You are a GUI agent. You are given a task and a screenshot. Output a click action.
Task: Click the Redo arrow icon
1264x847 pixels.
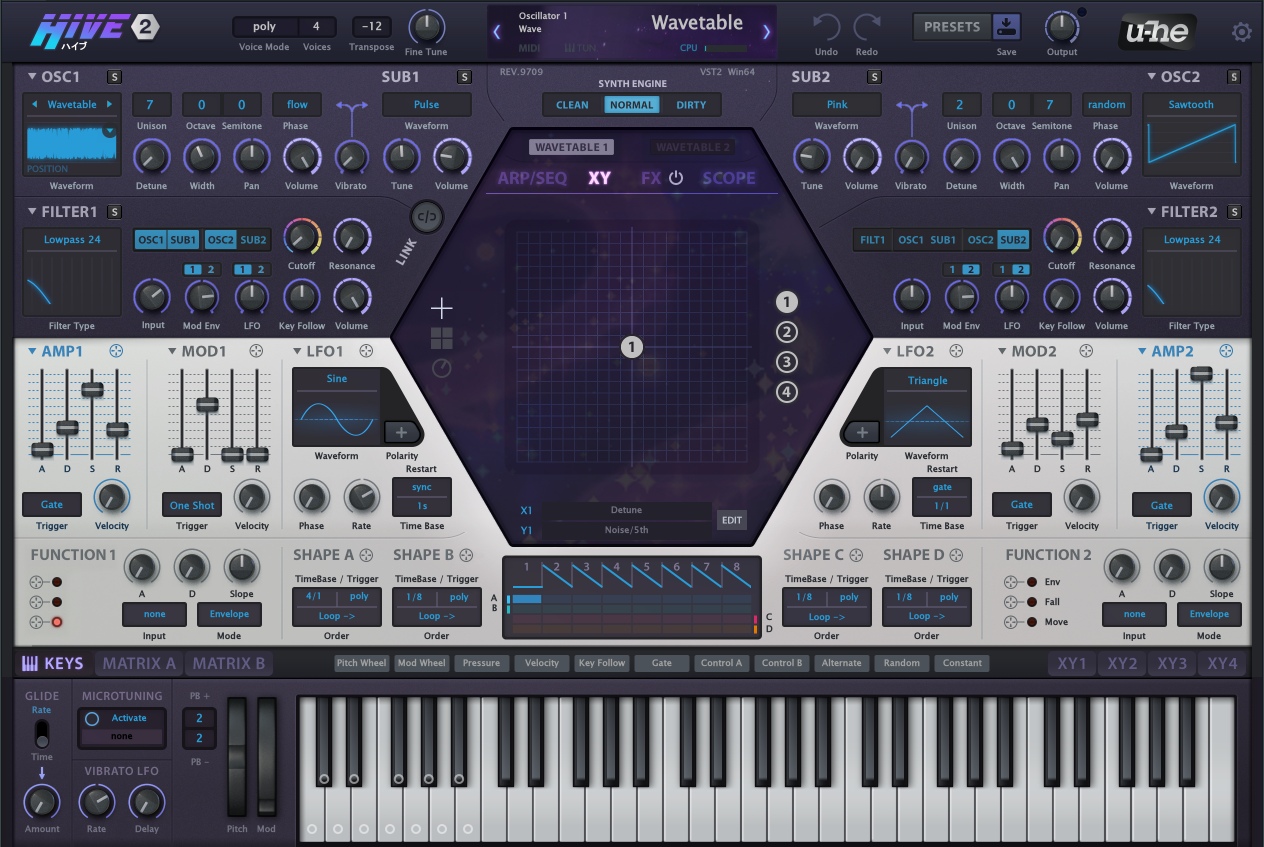(867, 29)
